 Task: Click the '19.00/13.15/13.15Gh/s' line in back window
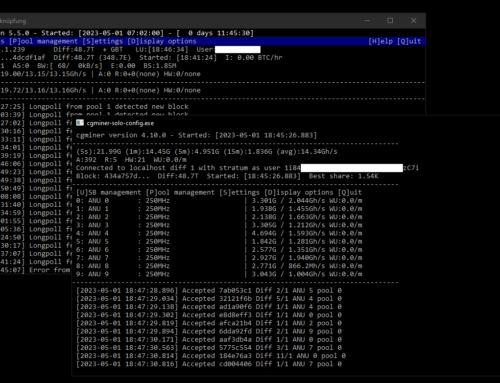pyautogui.click(x=100, y=74)
